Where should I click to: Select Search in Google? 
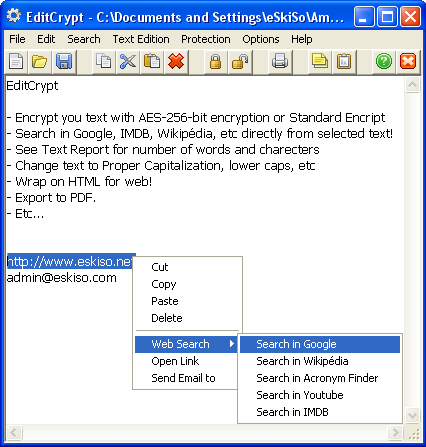[x=320, y=344]
